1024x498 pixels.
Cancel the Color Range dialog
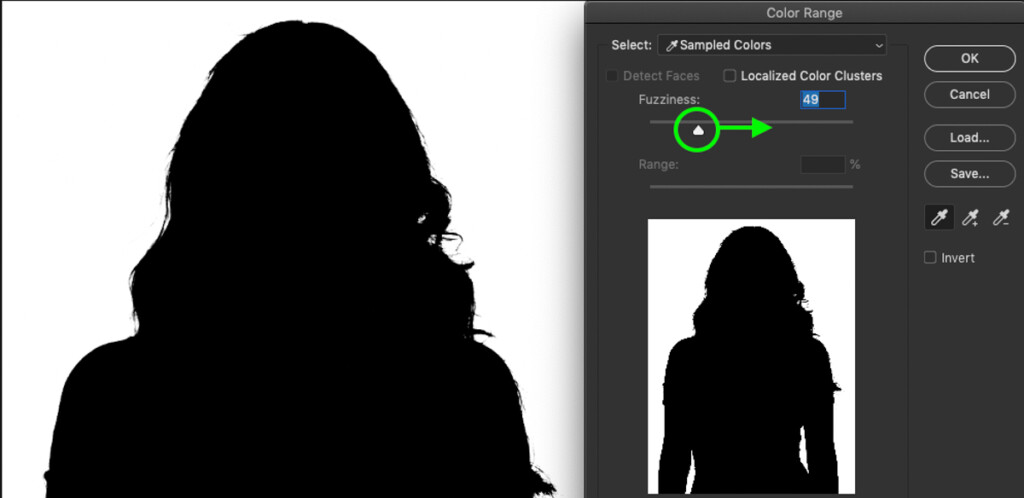(970, 95)
